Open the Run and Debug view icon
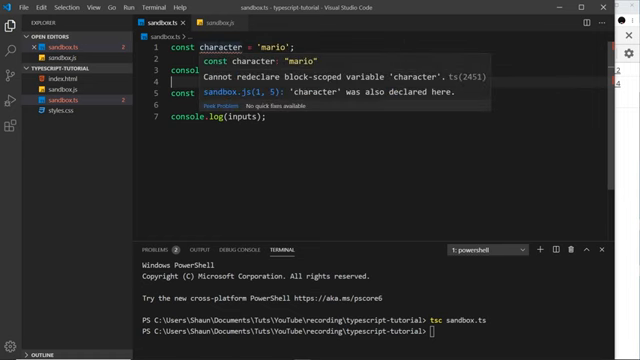This screenshot has height=360, width=640. [10, 100]
